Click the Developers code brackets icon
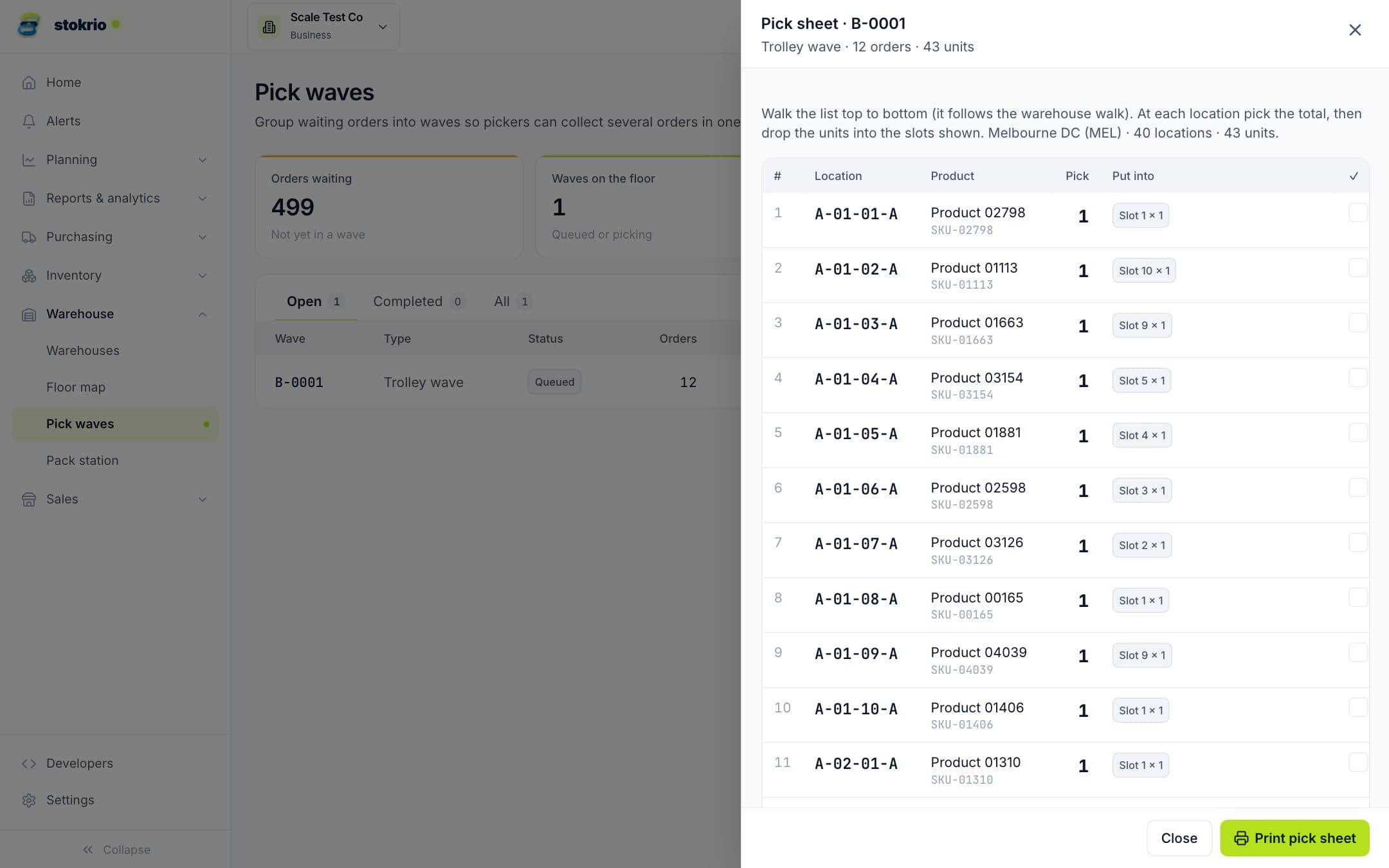 (29, 763)
